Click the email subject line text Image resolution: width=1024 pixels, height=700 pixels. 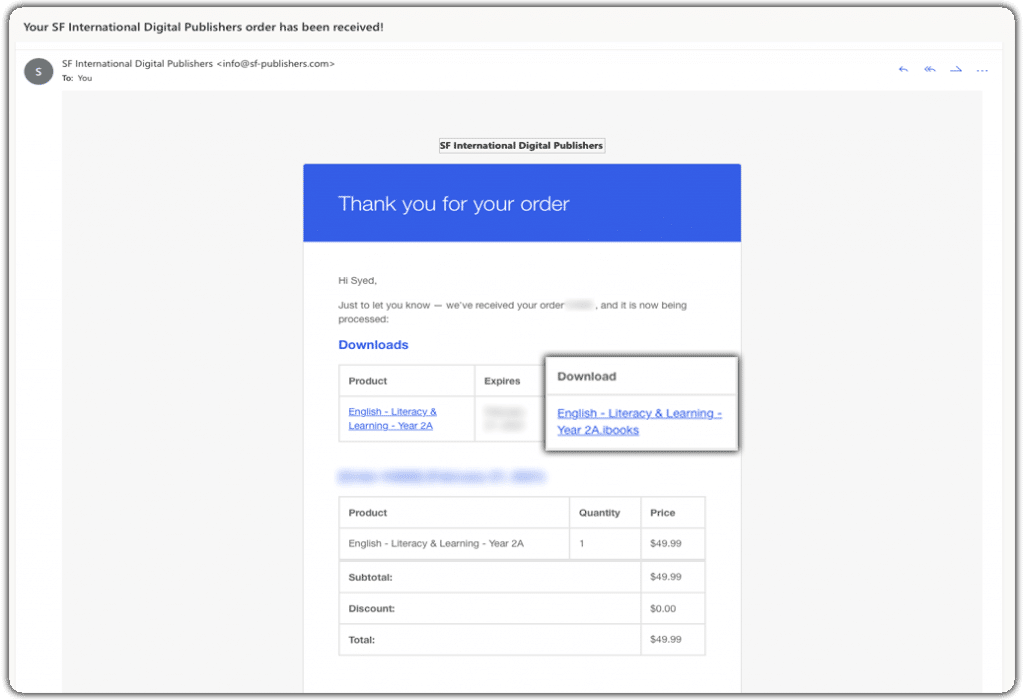pyautogui.click(x=203, y=27)
